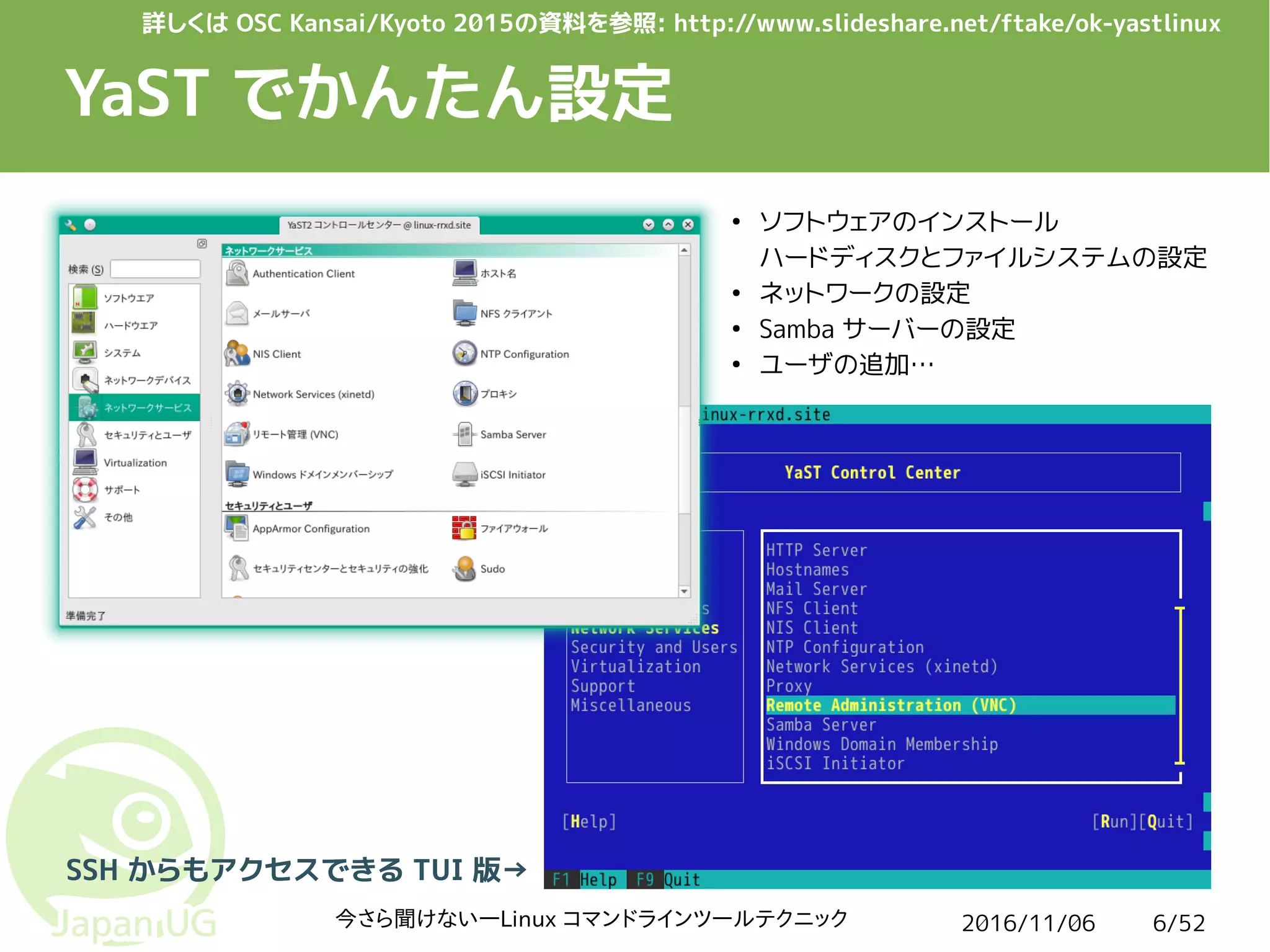Screen dimensions: 1270x952
Task: Click F9 Quit in TUI bottom bar
Action: pyautogui.click(x=668, y=879)
